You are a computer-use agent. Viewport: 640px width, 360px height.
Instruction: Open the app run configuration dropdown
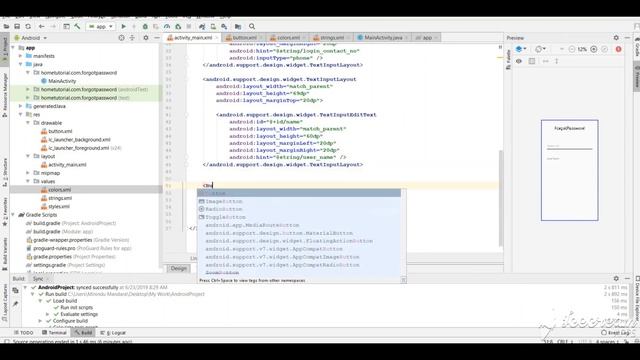[x=101, y=27]
